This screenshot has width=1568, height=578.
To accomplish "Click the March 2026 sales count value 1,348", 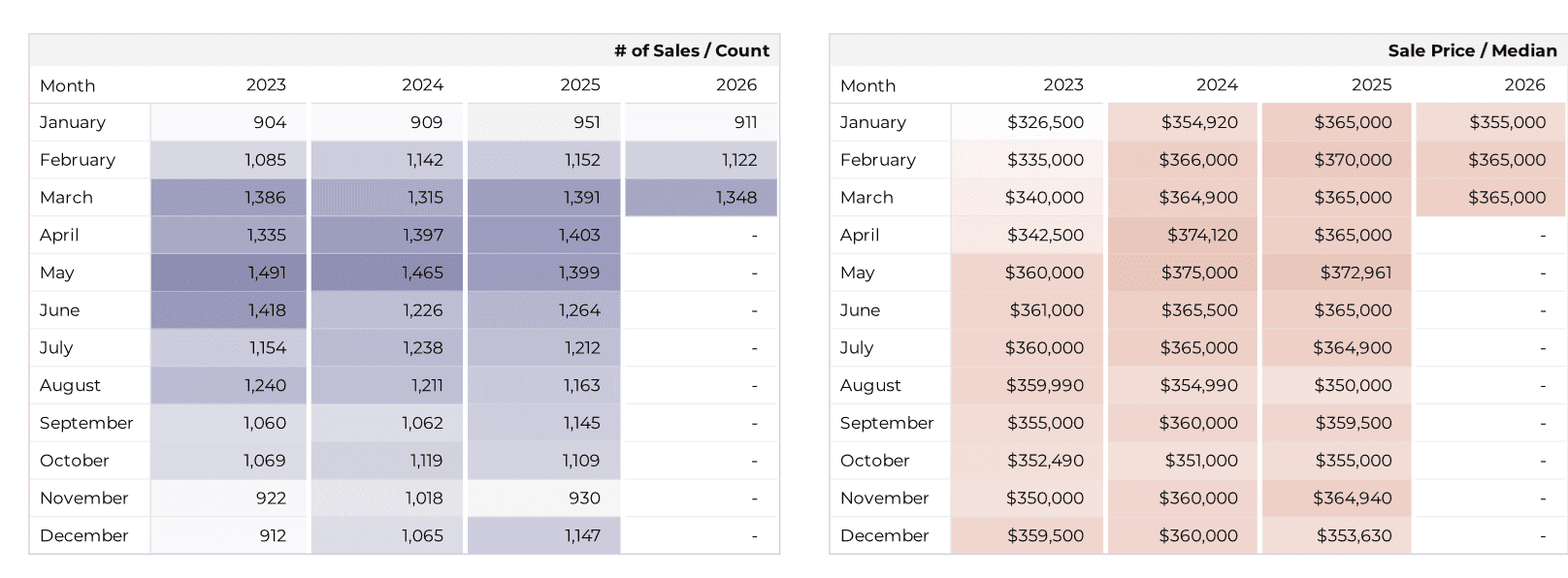I will tap(735, 198).
